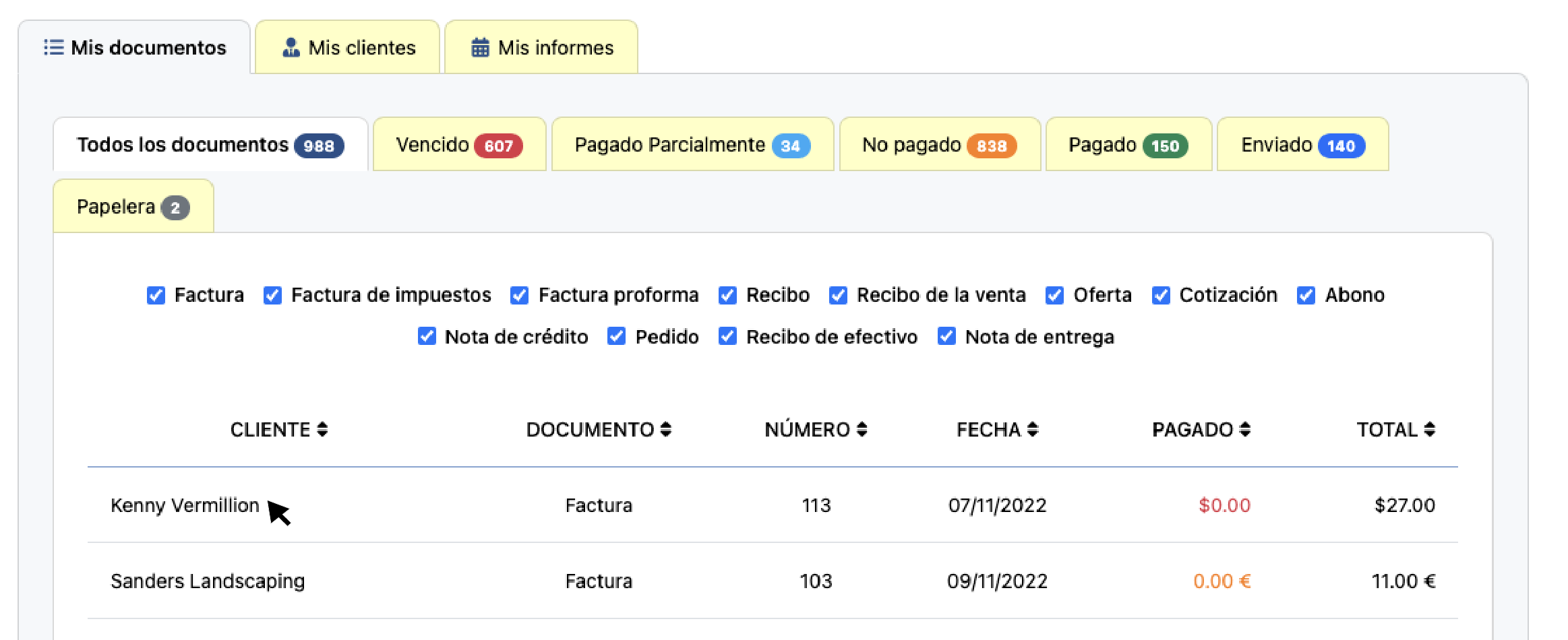The image size is (1568, 640).
Task: Click document number 103
Action: coord(816,581)
